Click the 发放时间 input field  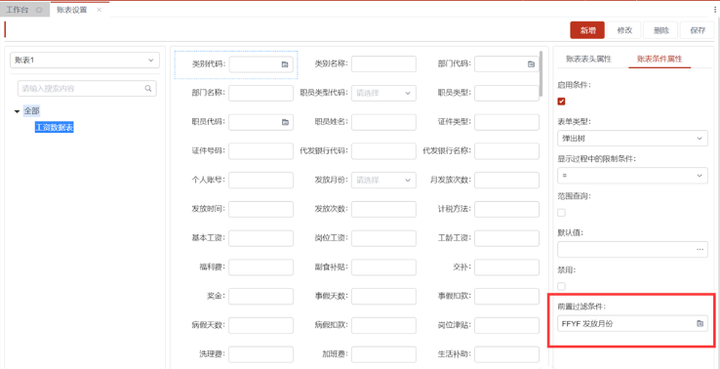[261, 209]
